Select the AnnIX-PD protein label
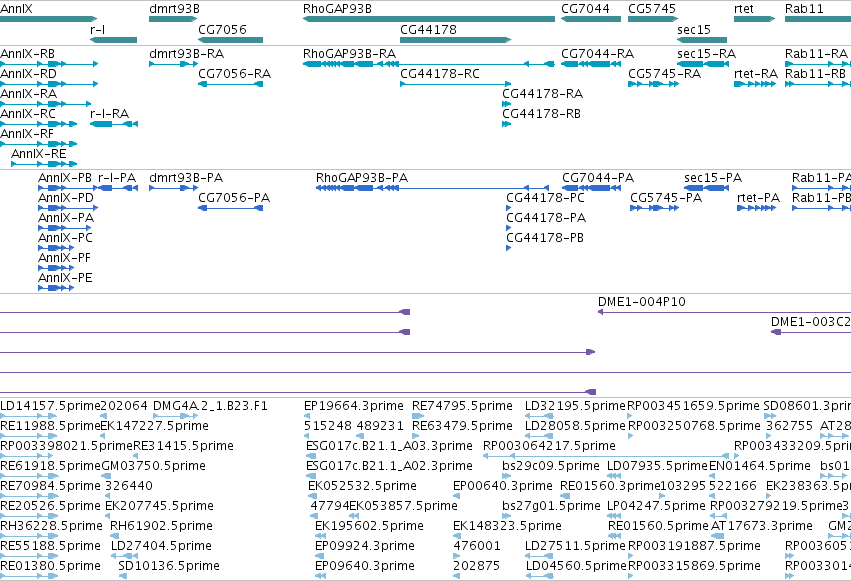 coord(66,198)
